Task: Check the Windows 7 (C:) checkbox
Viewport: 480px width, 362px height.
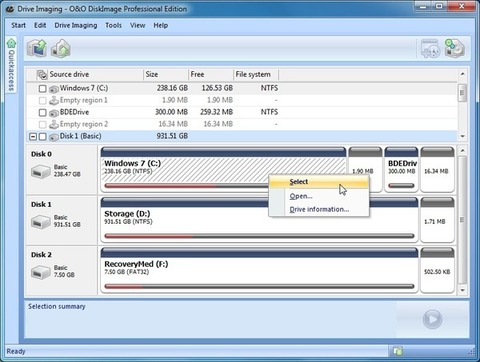Action: [42, 89]
